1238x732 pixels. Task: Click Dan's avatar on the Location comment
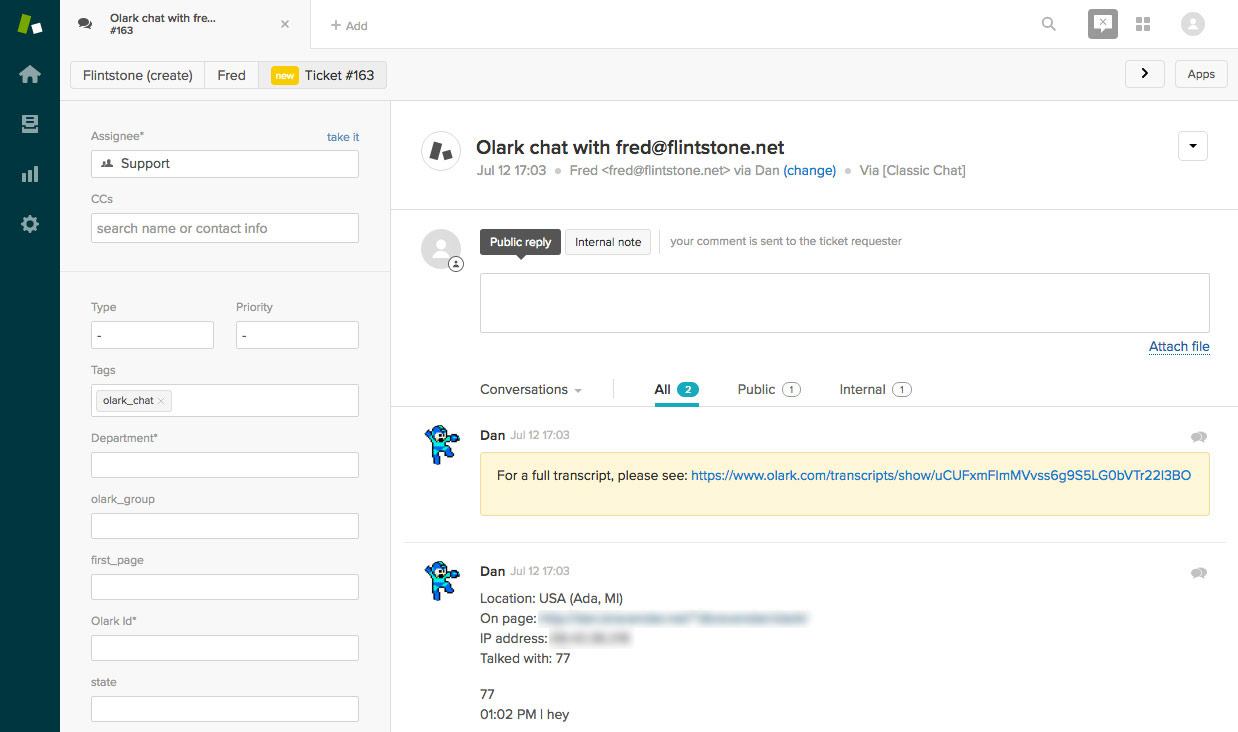[441, 580]
